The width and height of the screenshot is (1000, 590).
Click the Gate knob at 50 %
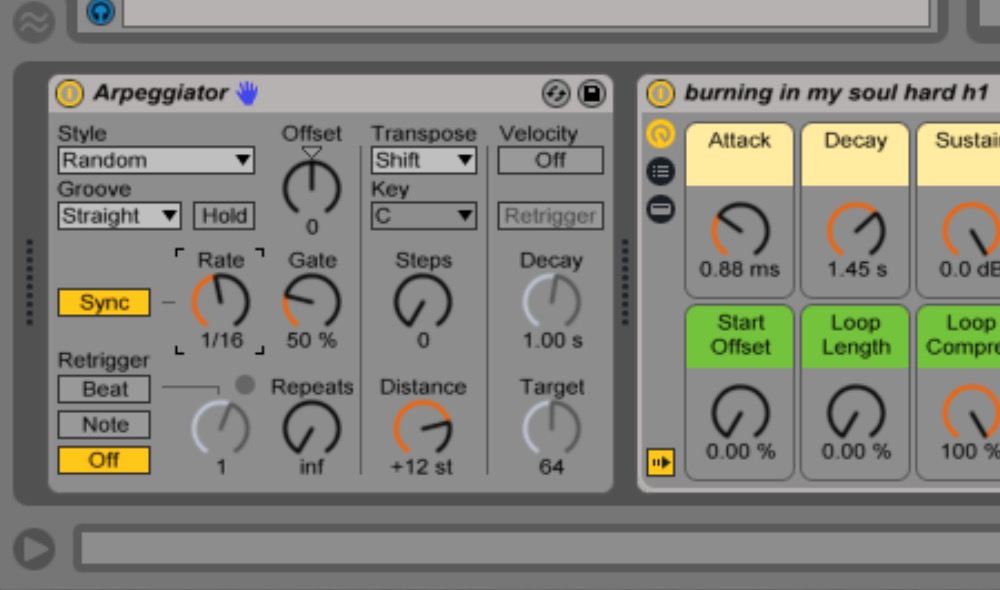click(311, 302)
